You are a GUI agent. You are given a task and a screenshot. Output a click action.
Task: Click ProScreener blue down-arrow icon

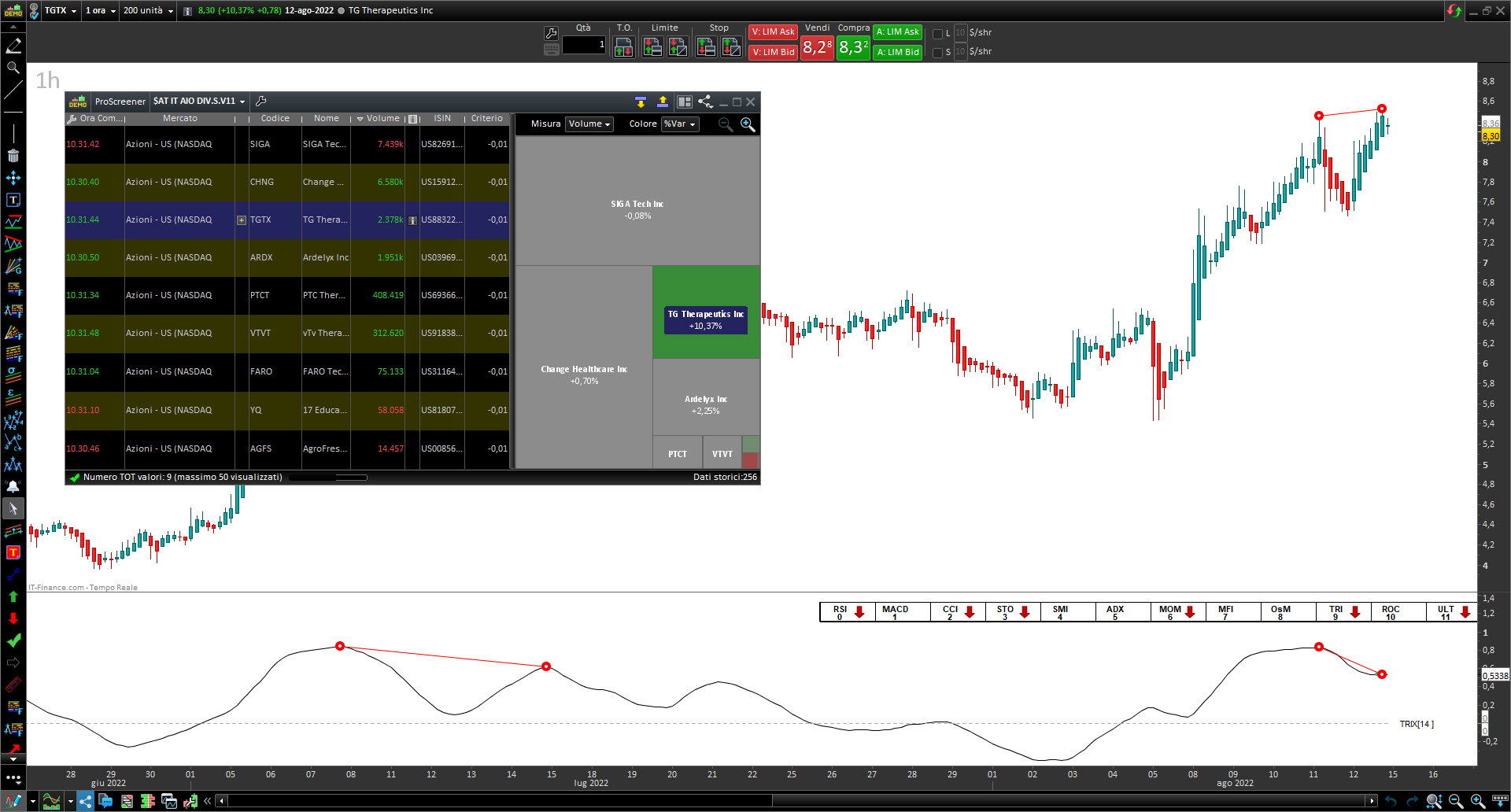(x=641, y=101)
